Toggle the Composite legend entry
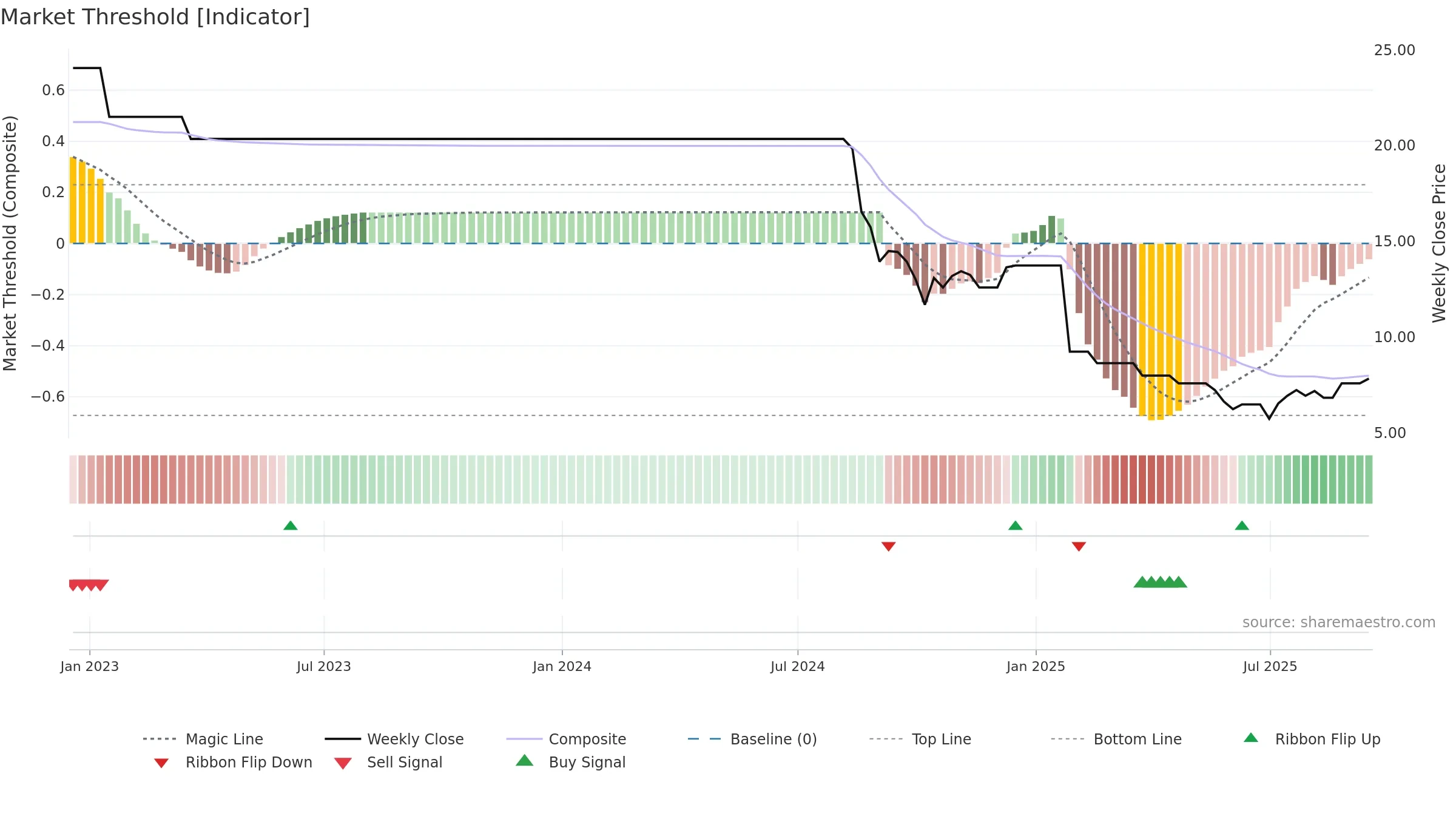The height and width of the screenshot is (819, 1456). 566,739
